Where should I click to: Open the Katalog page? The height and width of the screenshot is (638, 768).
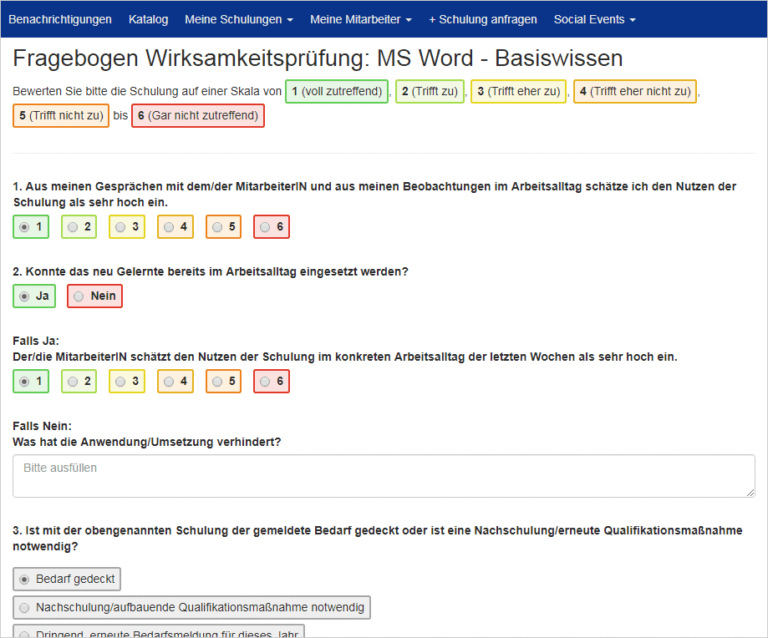click(148, 20)
